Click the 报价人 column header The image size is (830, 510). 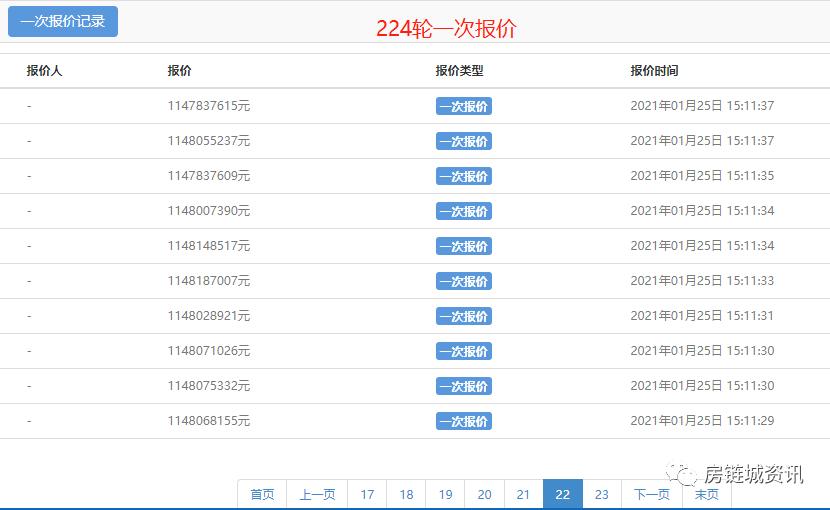pyautogui.click(x=44, y=70)
